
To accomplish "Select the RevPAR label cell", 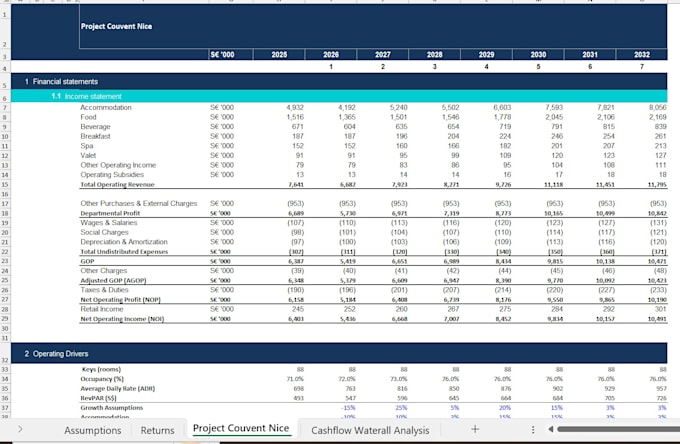I will 96,398.
